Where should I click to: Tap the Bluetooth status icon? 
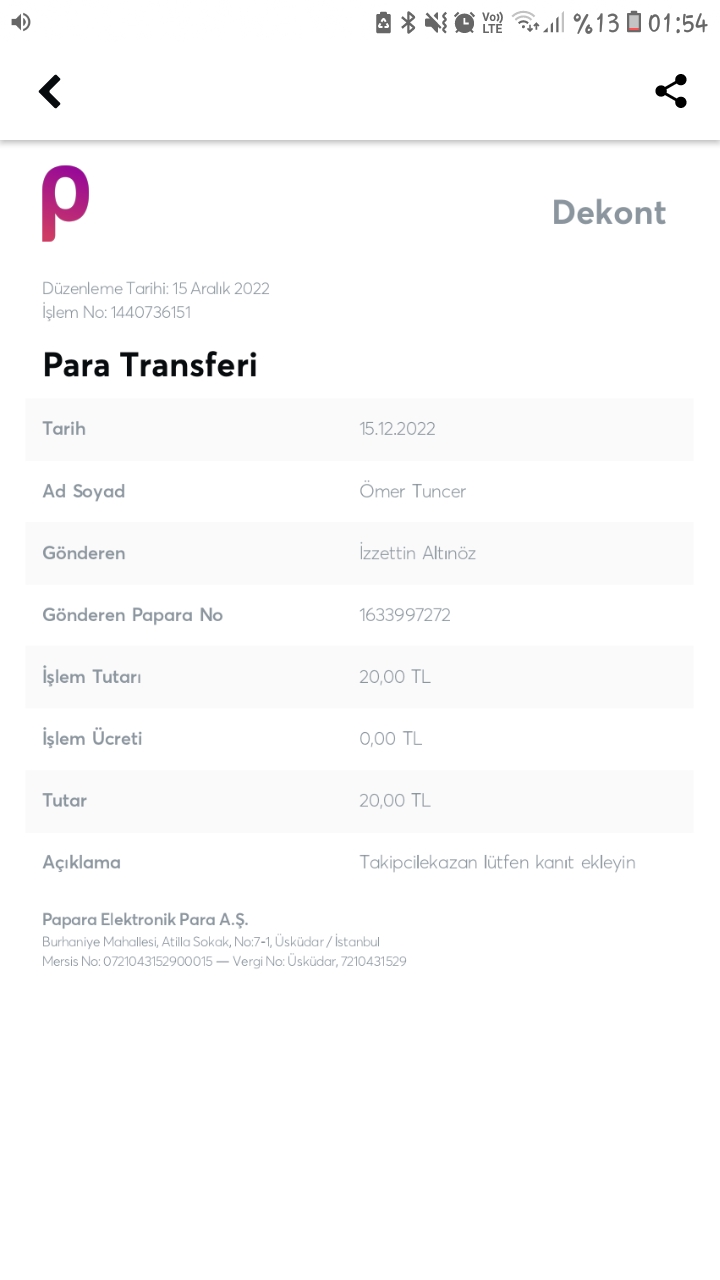(408, 22)
